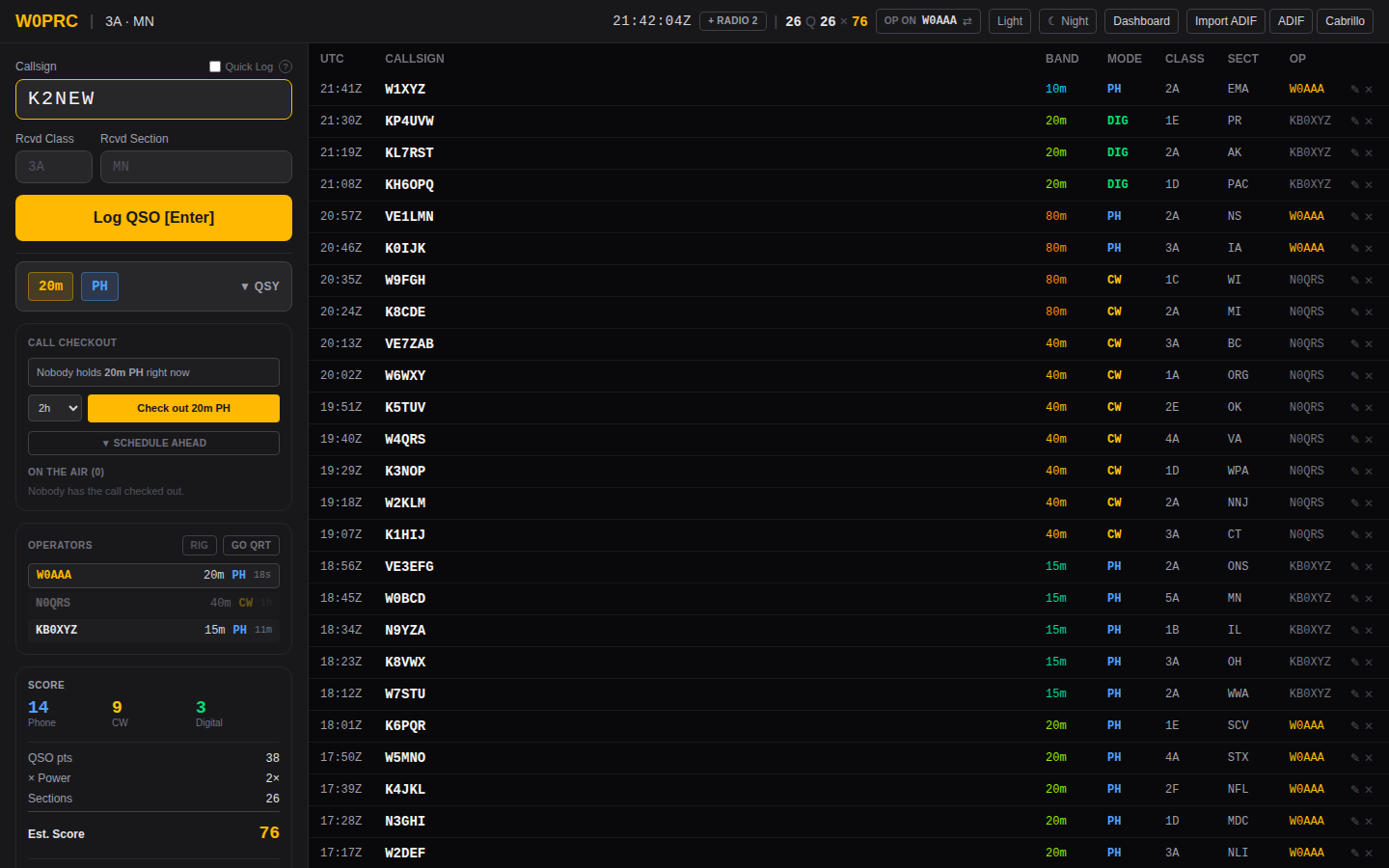Expand the QSY band selector
The image size is (1389, 868).
coord(260,286)
